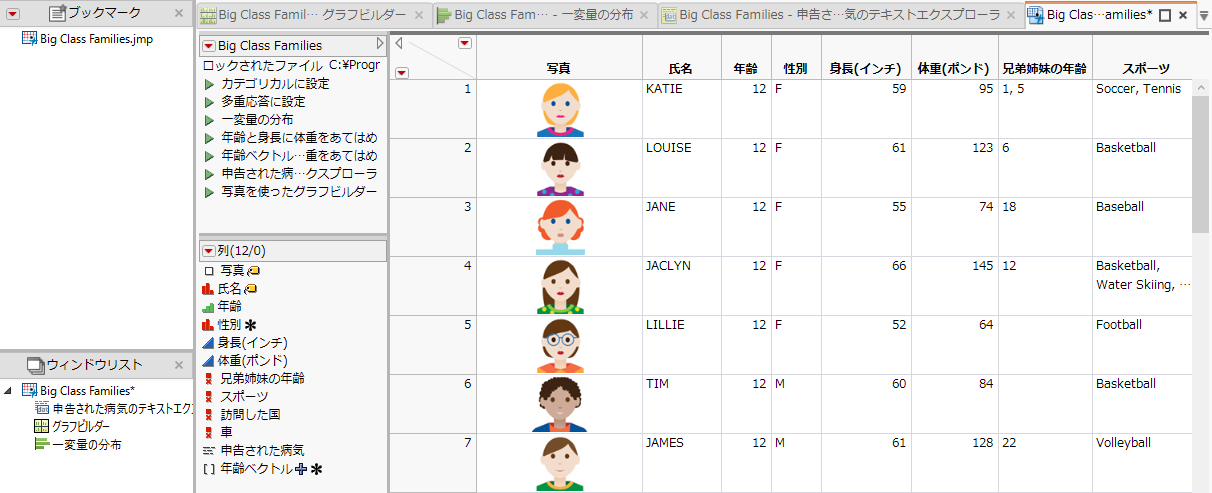The width and height of the screenshot is (1212, 493).
Task: Click the right-pointing disclosure triangle beside Big Class Families
Action: (380, 45)
